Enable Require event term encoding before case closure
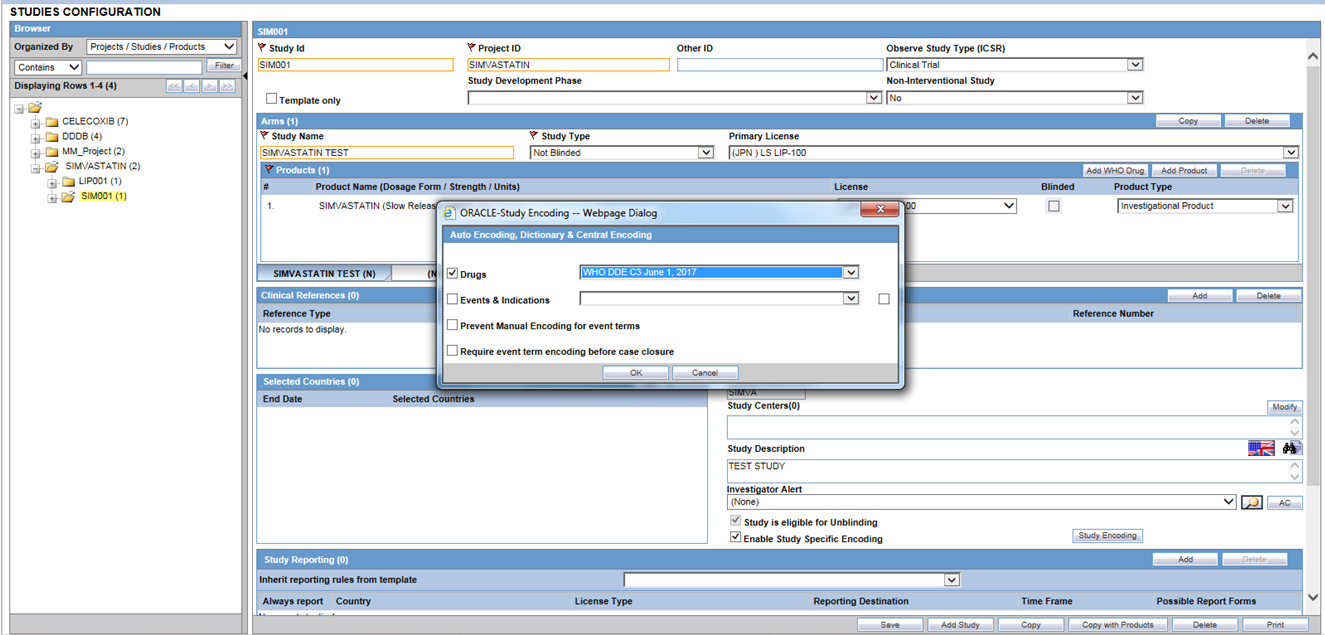The width and height of the screenshot is (1325, 635). (452, 351)
